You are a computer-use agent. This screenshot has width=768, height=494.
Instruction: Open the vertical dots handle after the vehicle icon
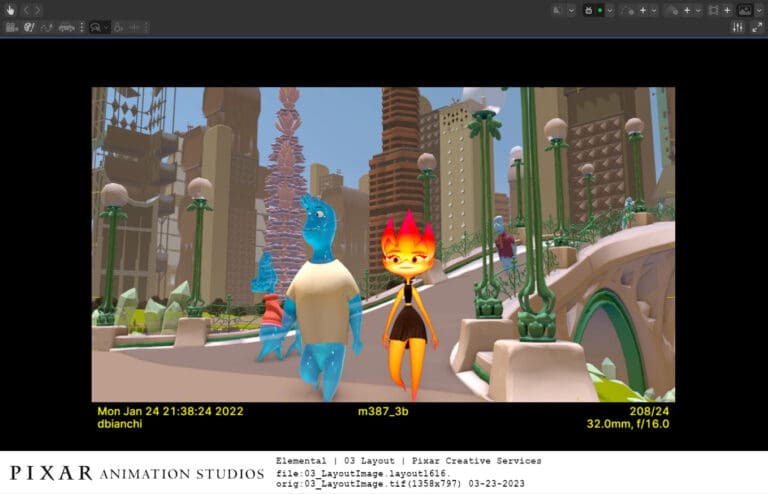[82, 27]
